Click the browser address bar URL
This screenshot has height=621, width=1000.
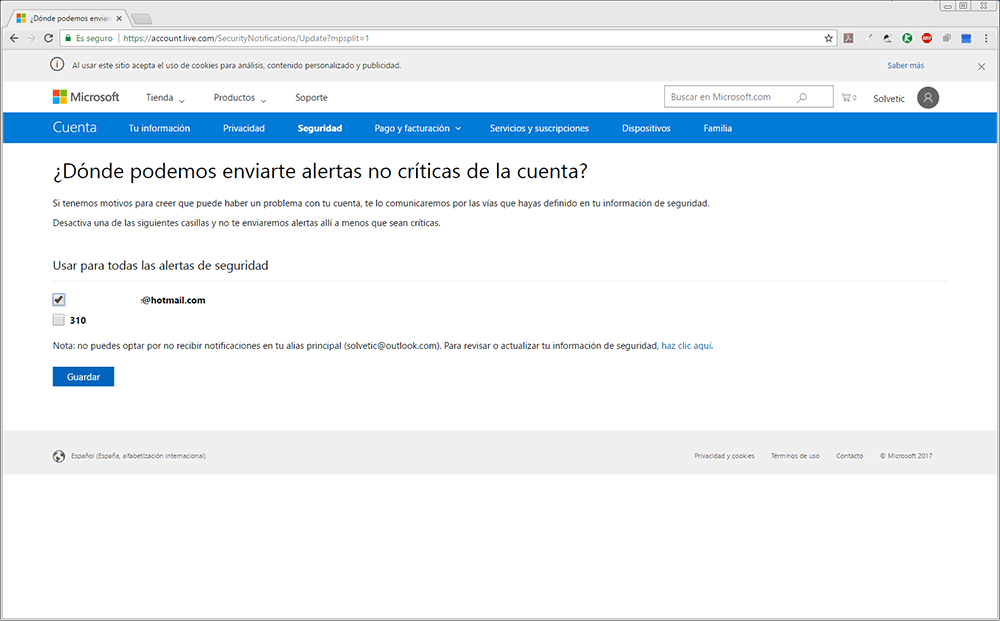tap(246, 38)
